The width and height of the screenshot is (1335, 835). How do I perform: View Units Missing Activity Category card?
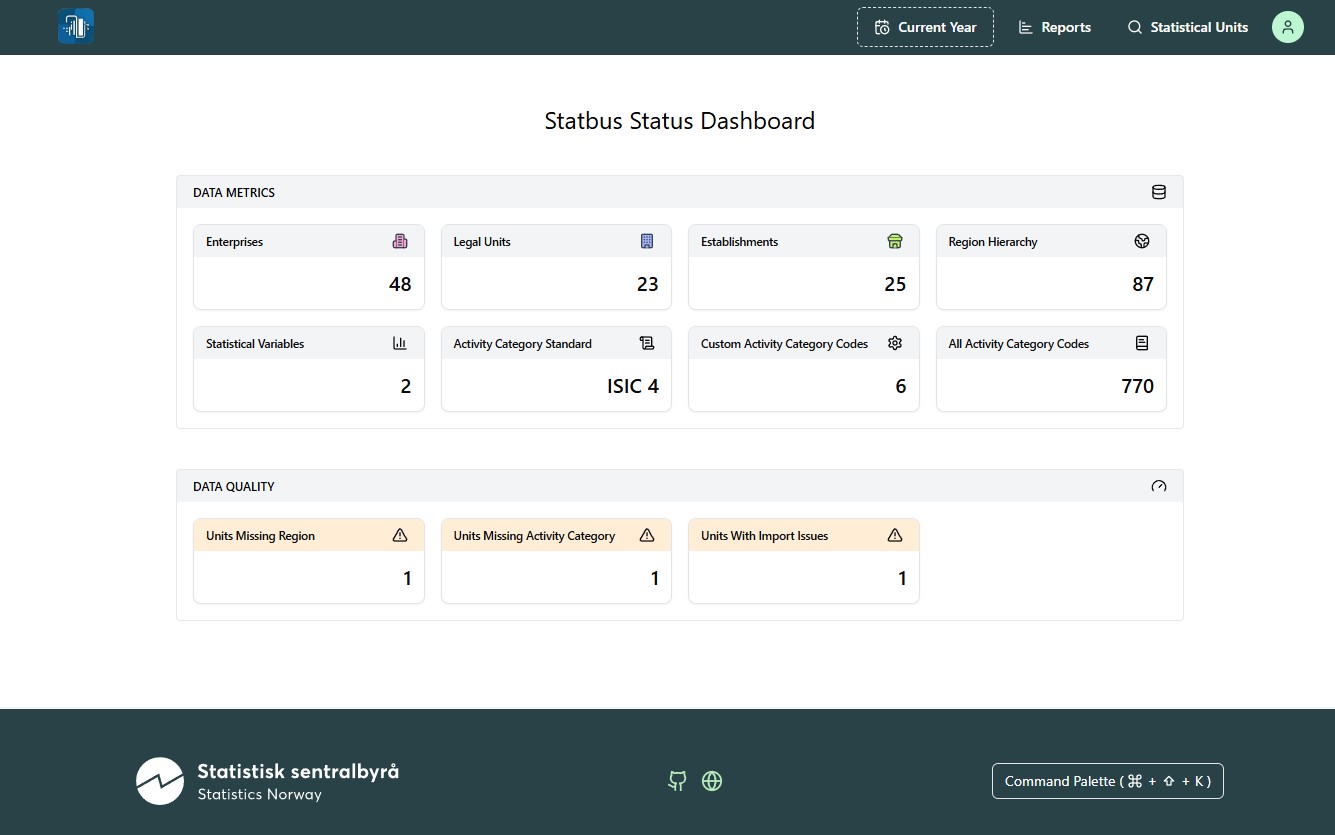tap(556, 561)
